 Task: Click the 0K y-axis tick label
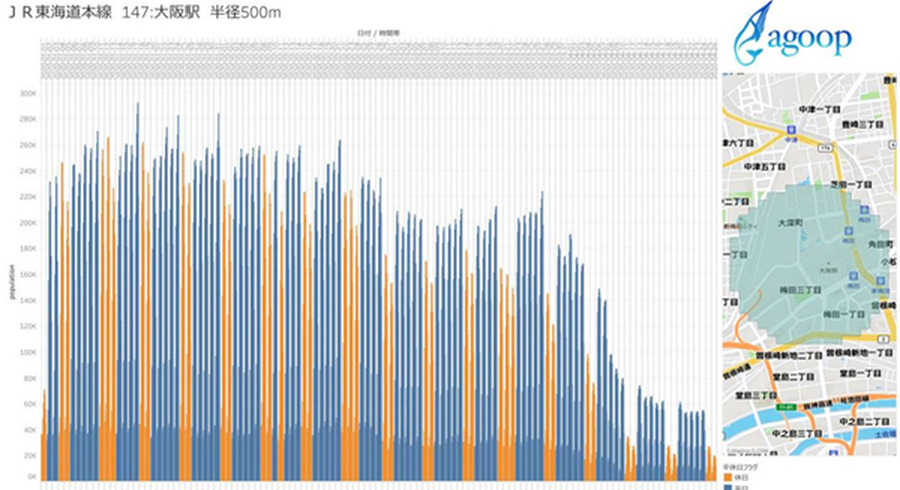30,477
